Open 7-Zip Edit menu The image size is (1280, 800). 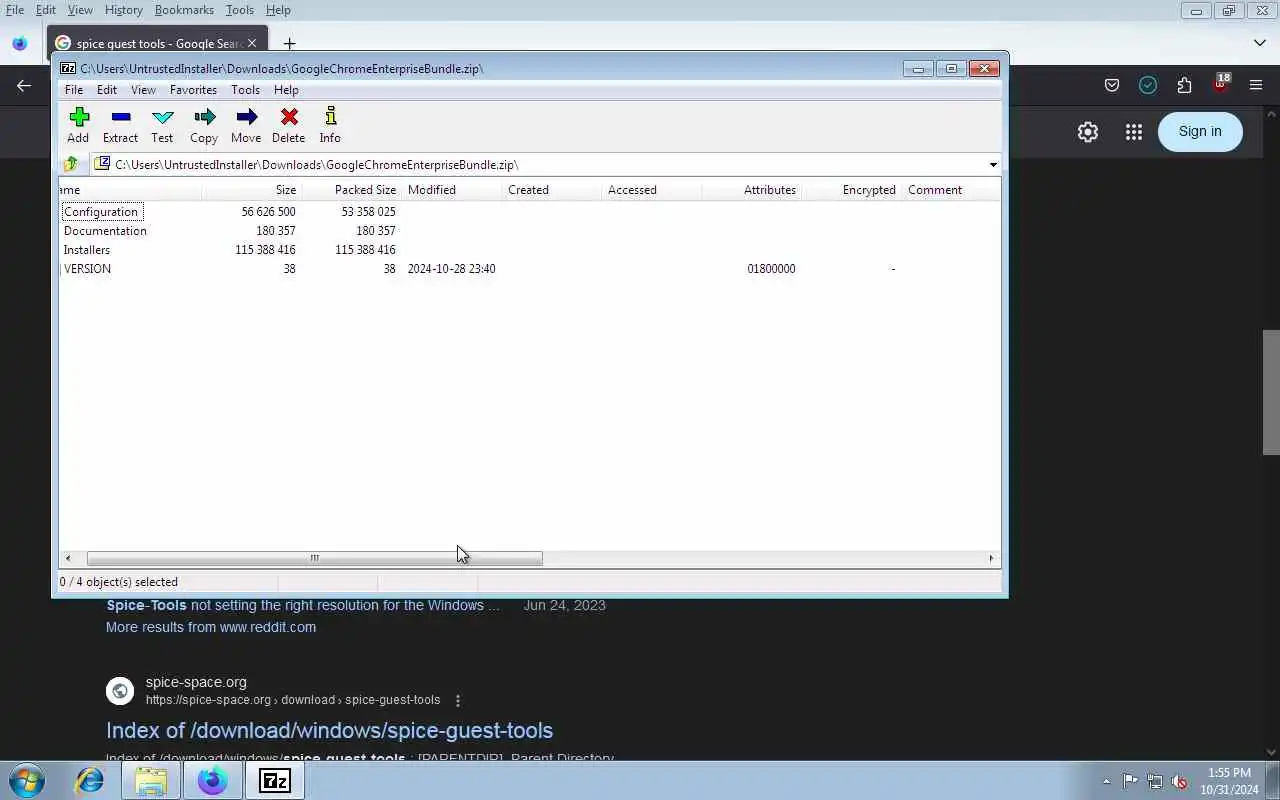point(107,90)
